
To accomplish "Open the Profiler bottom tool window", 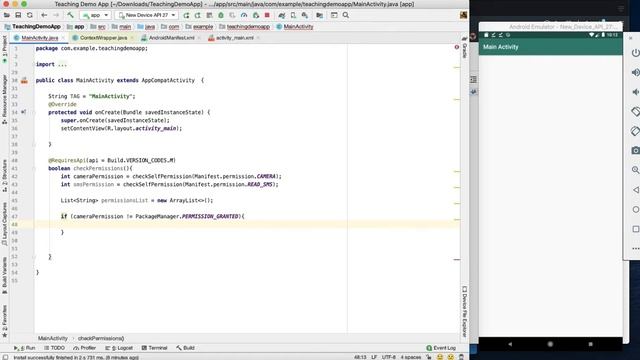I will pyautogui.click(x=84, y=348).
